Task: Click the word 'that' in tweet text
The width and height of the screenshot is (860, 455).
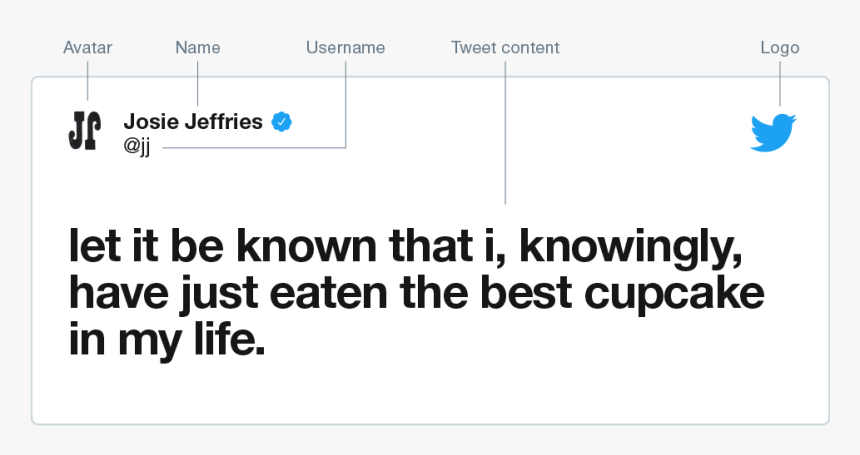Action: [x=431, y=246]
